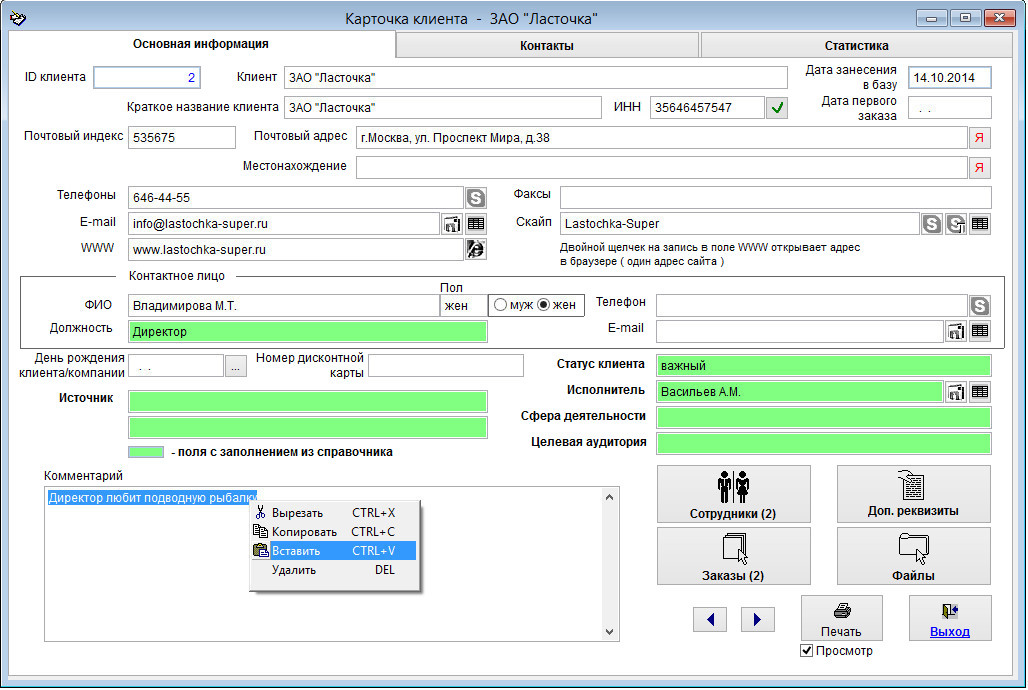The image size is (1028, 690).
Task: Click the Выход button
Action: [x=949, y=618]
